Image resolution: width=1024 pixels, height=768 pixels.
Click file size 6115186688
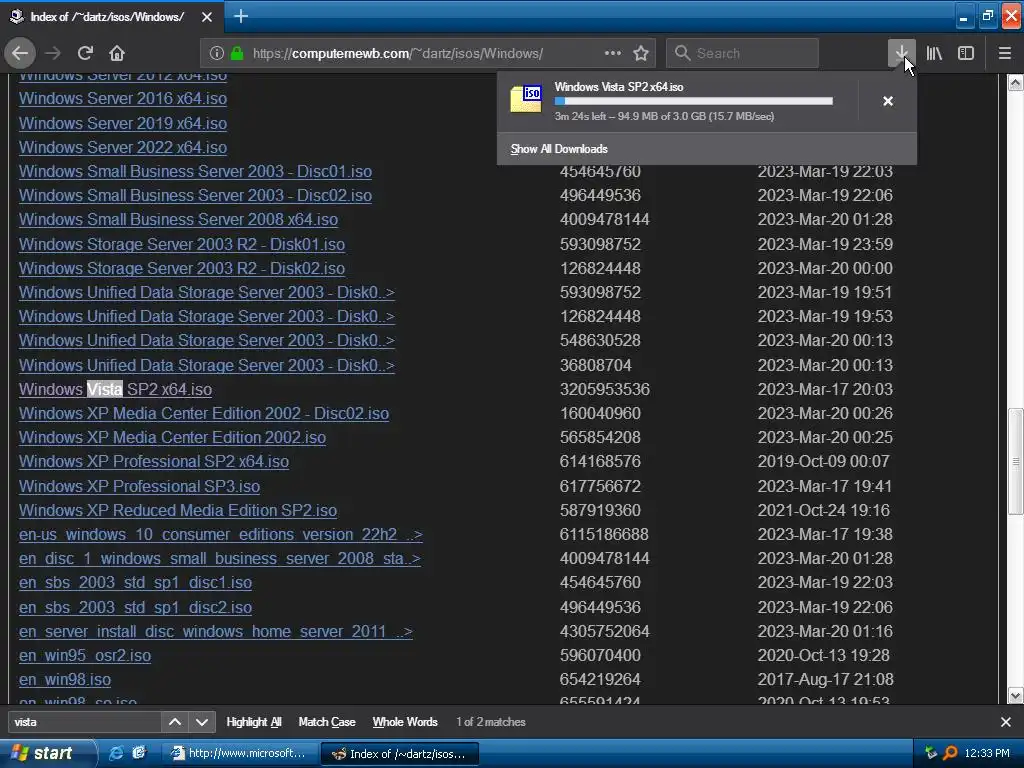[x=604, y=534]
